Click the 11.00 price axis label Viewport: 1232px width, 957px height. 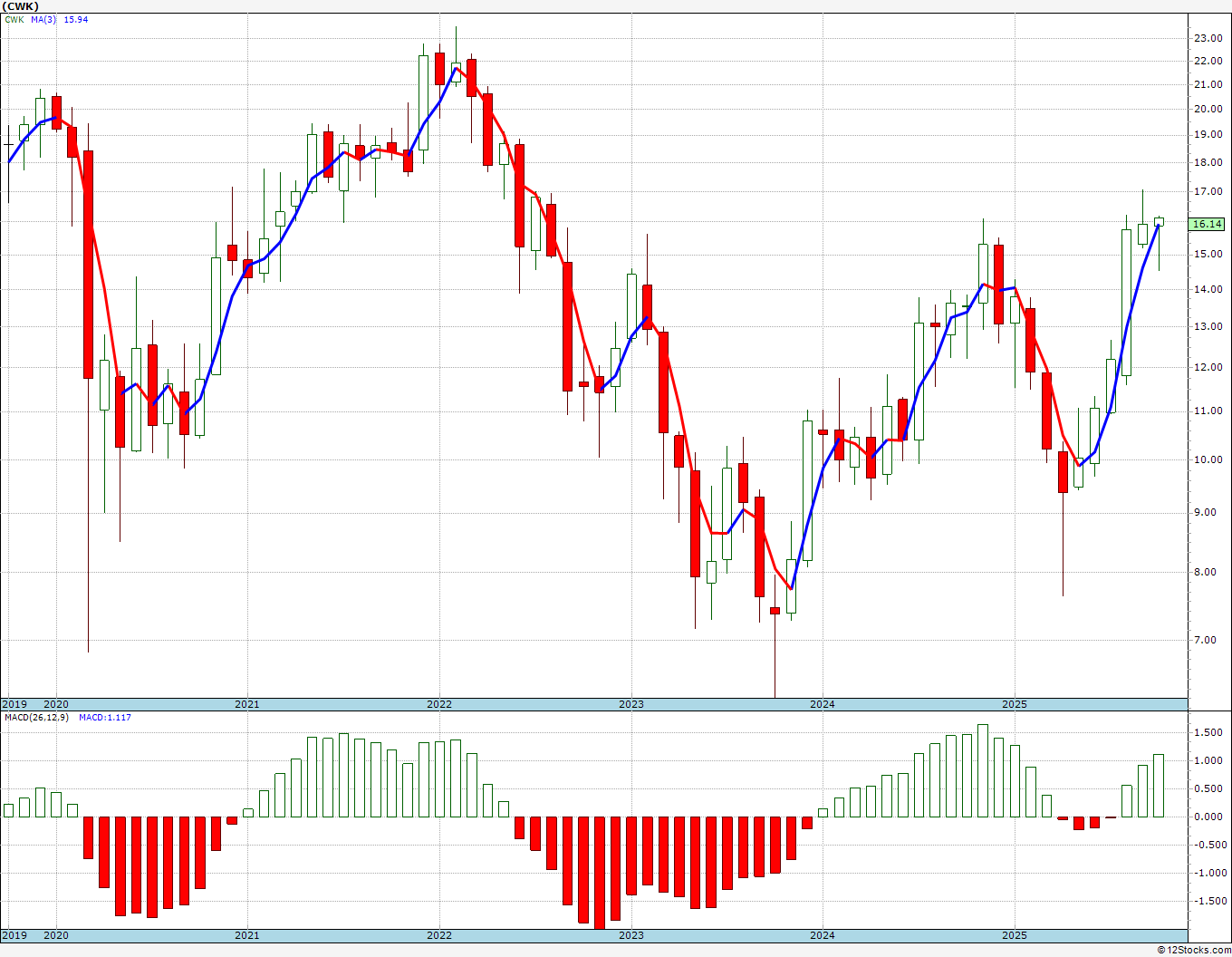point(1208,411)
